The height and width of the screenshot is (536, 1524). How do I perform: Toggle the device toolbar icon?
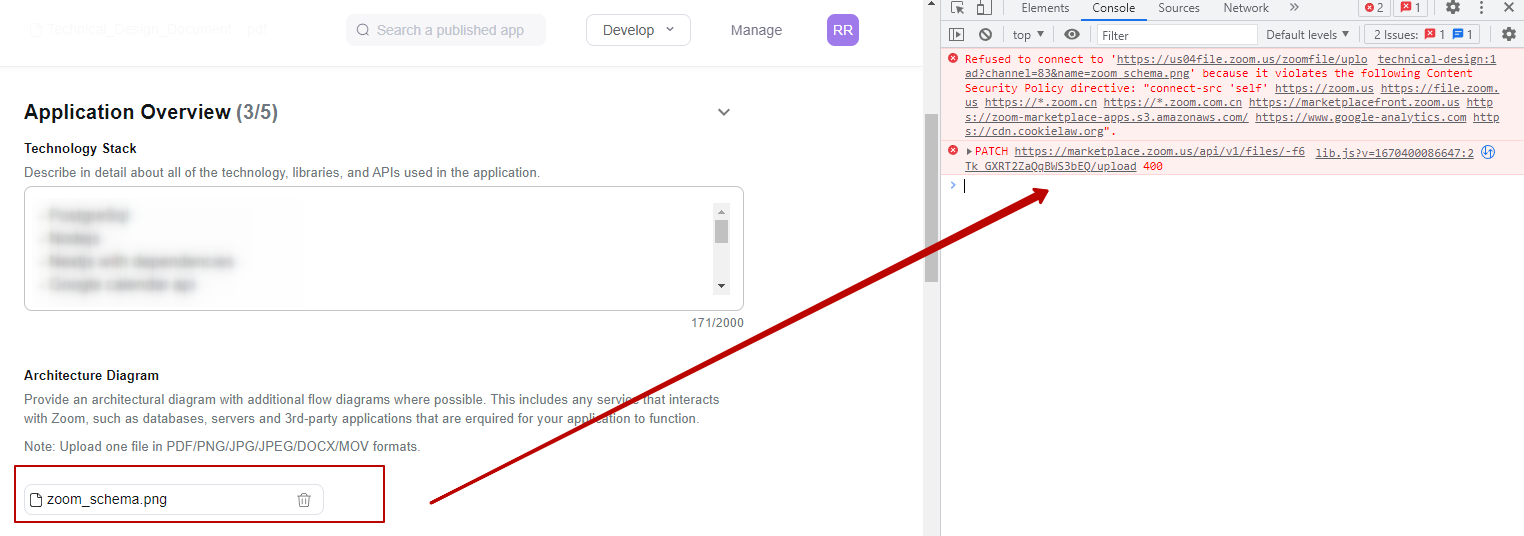[984, 8]
